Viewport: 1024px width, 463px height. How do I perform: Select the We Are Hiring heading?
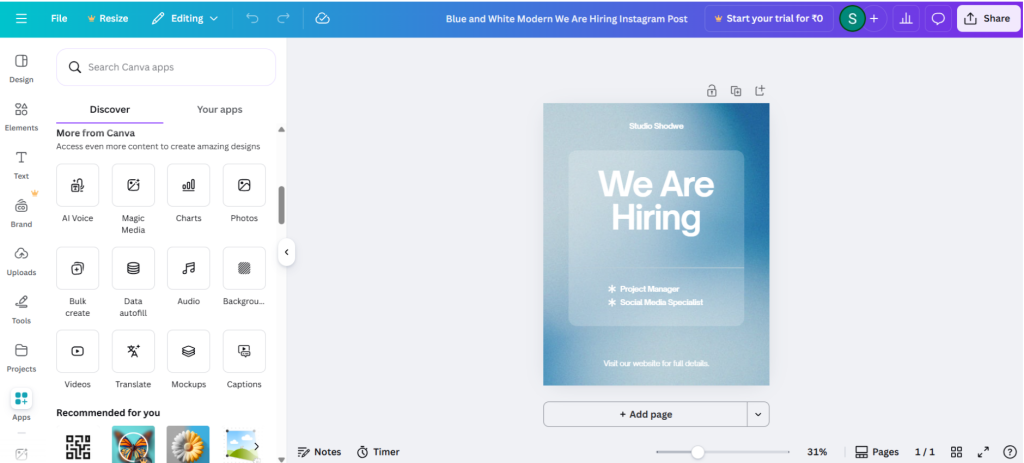(x=656, y=200)
